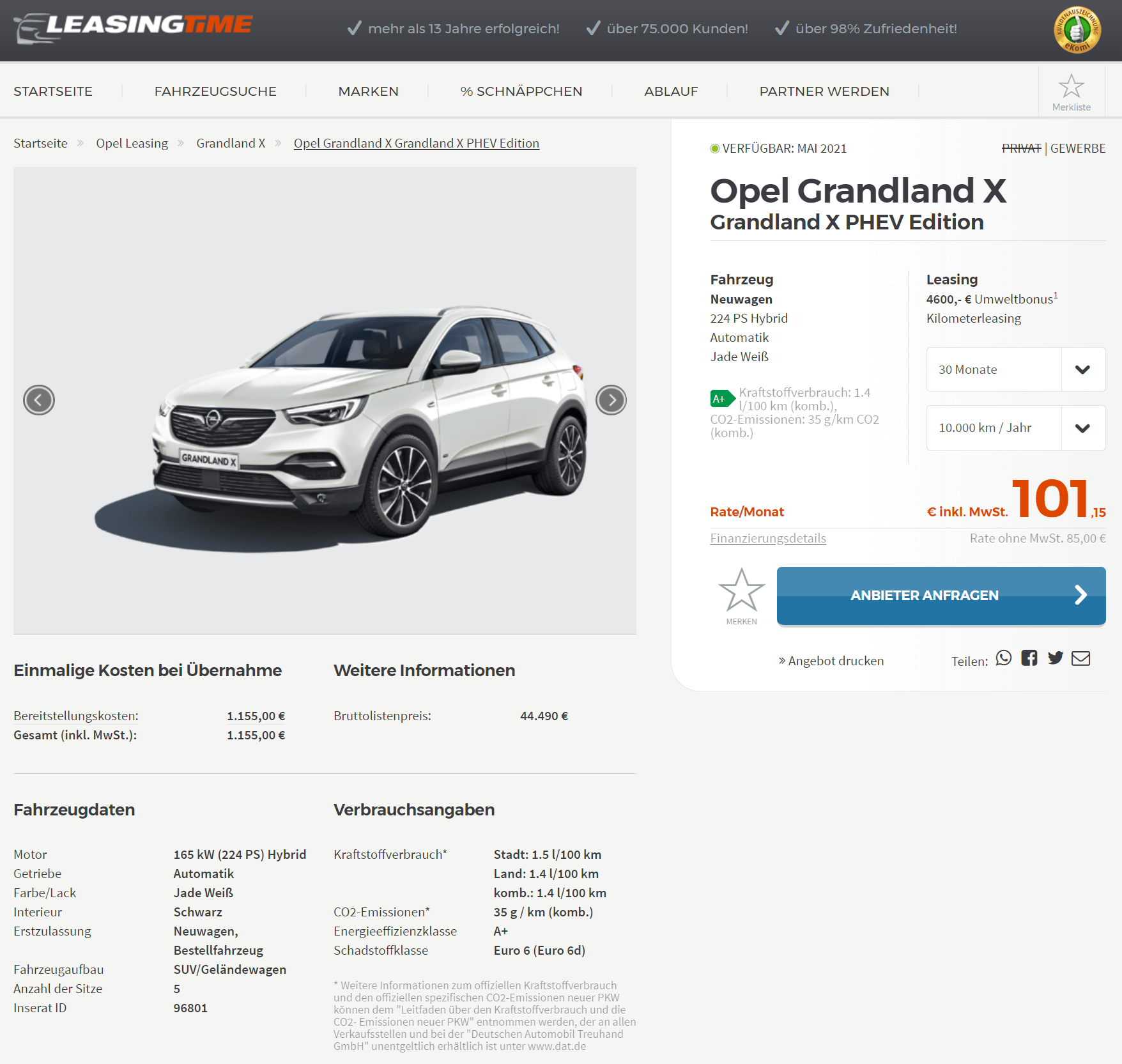Open % SCHNÄPPCHEN menu item
The height and width of the screenshot is (1064, 1122).
[521, 91]
